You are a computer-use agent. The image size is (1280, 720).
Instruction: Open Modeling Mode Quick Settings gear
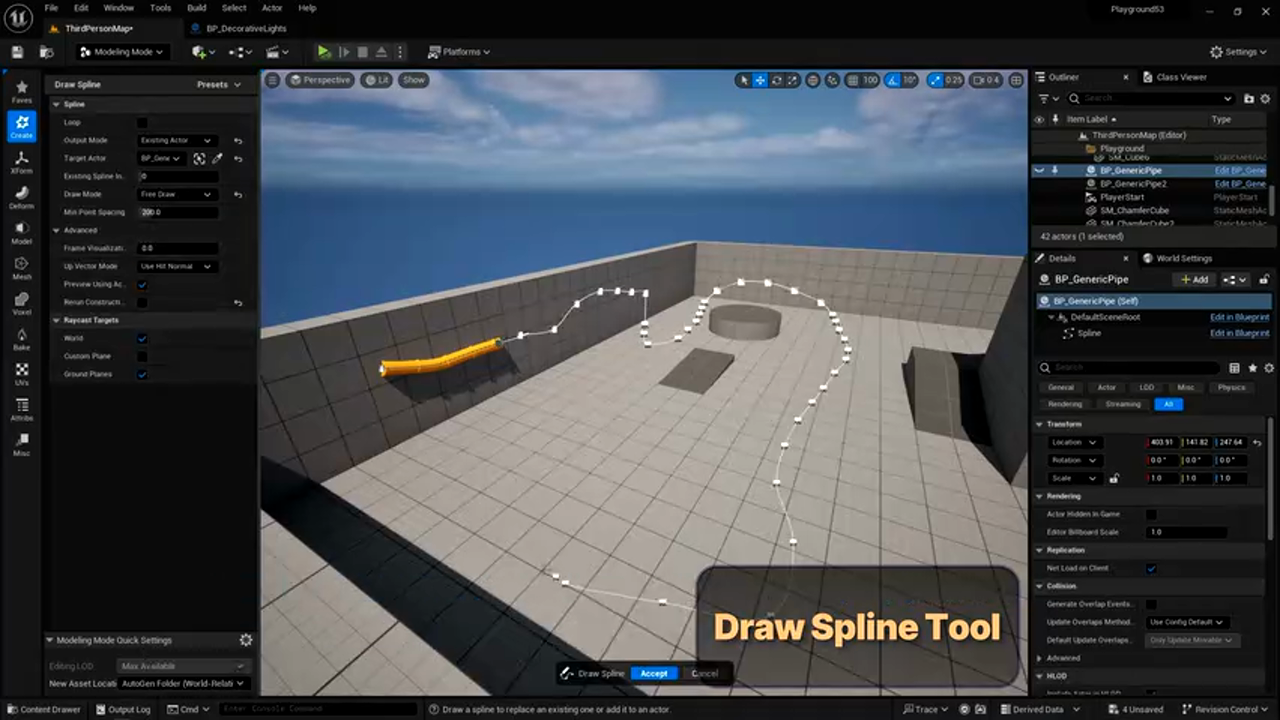point(246,640)
